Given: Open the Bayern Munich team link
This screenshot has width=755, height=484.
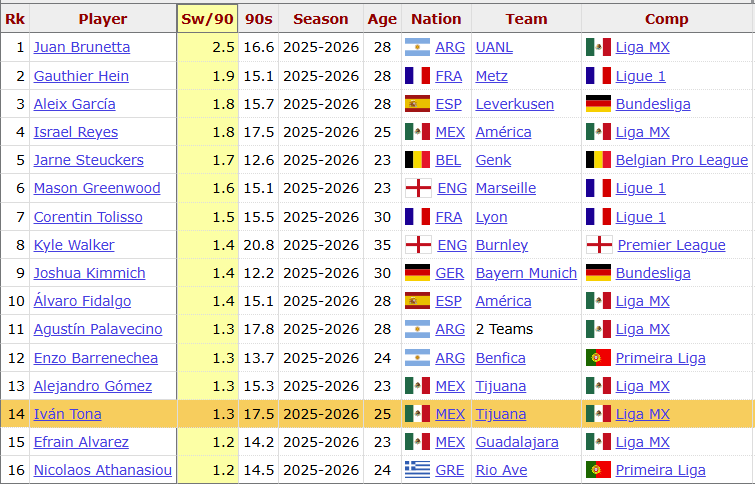Looking at the screenshot, I should (x=526, y=273).
